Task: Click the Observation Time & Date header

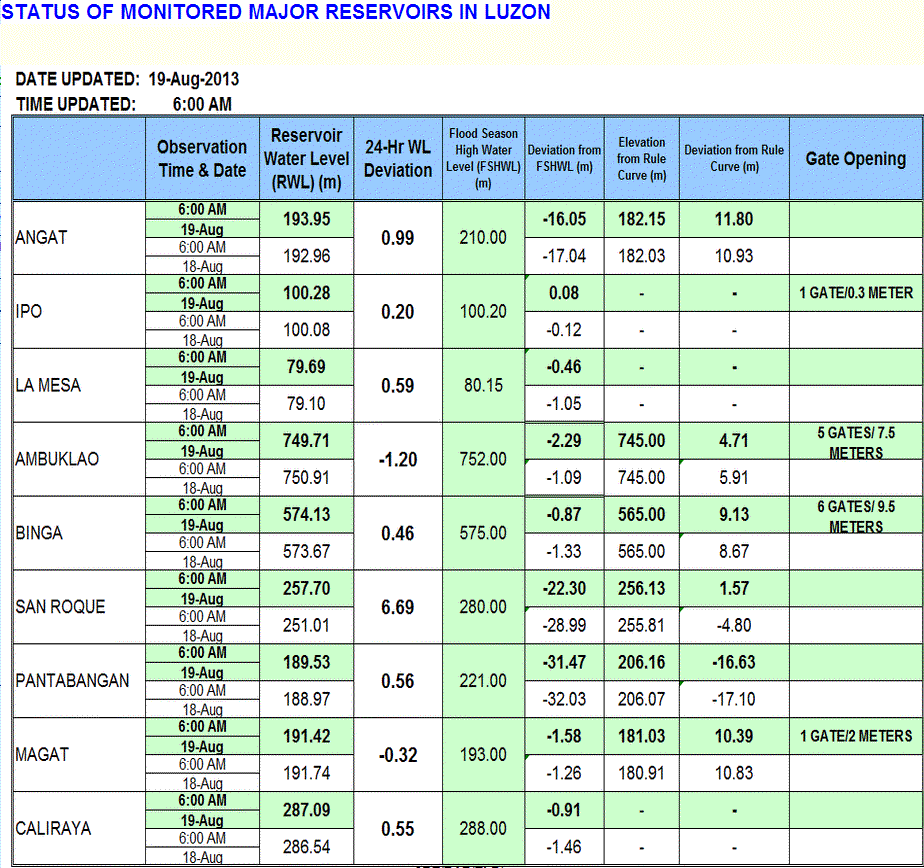Action: [202, 159]
